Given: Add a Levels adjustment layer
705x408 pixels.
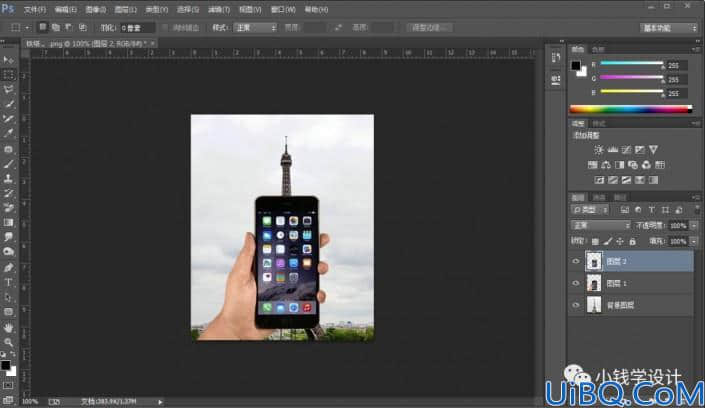Looking at the screenshot, I should tap(612, 150).
